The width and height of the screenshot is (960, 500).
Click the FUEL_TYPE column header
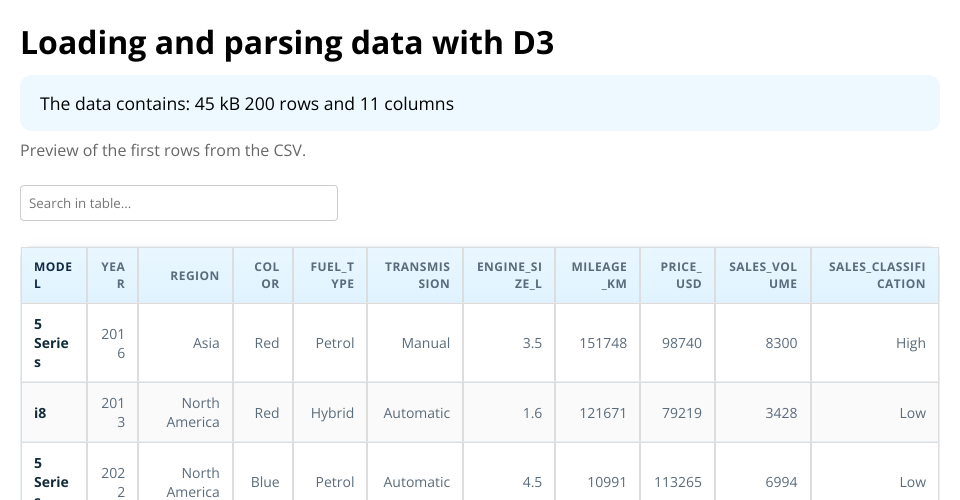coord(333,275)
